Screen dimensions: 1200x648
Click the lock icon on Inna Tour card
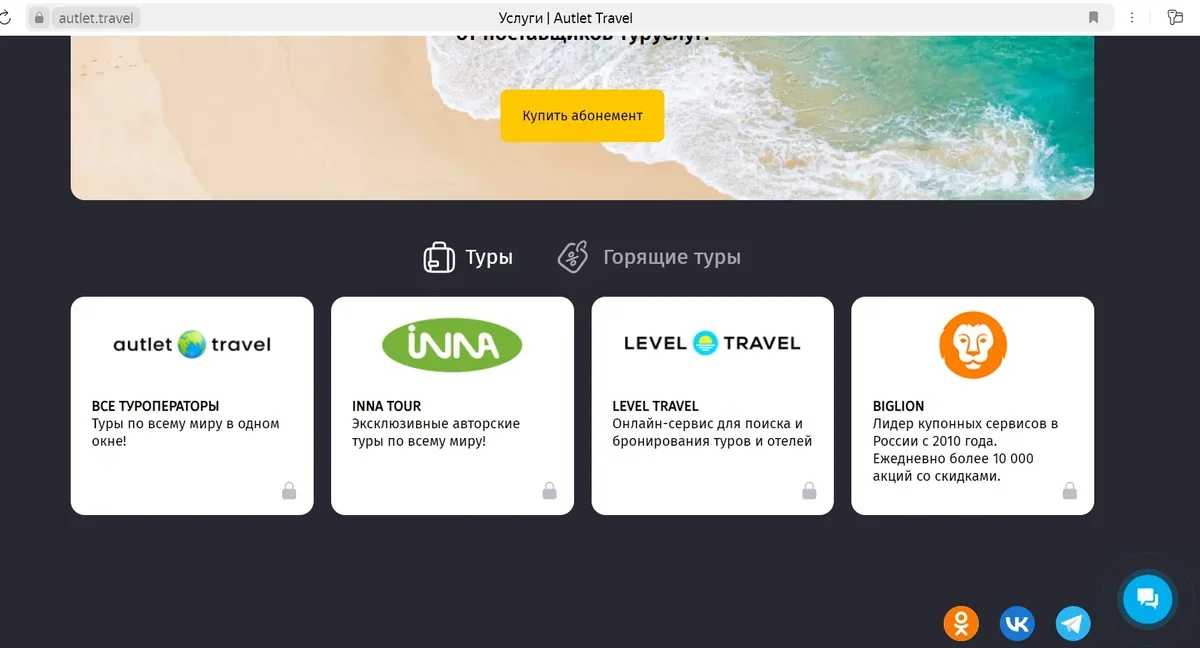pyautogui.click(x=549, y=490)
